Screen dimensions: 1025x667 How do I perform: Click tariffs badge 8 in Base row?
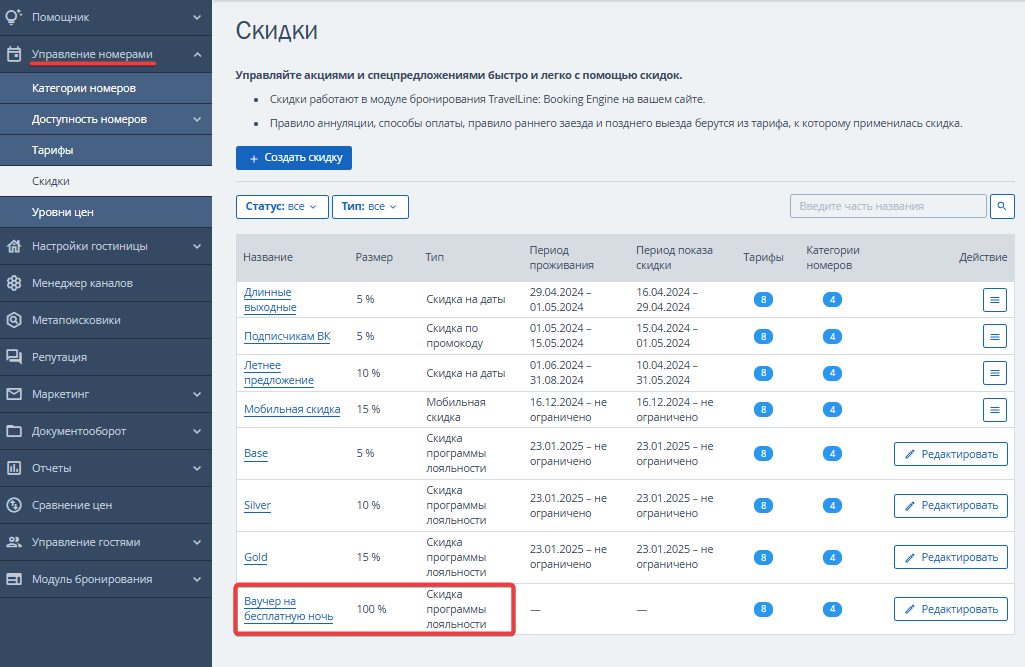(x=763, y=453)
